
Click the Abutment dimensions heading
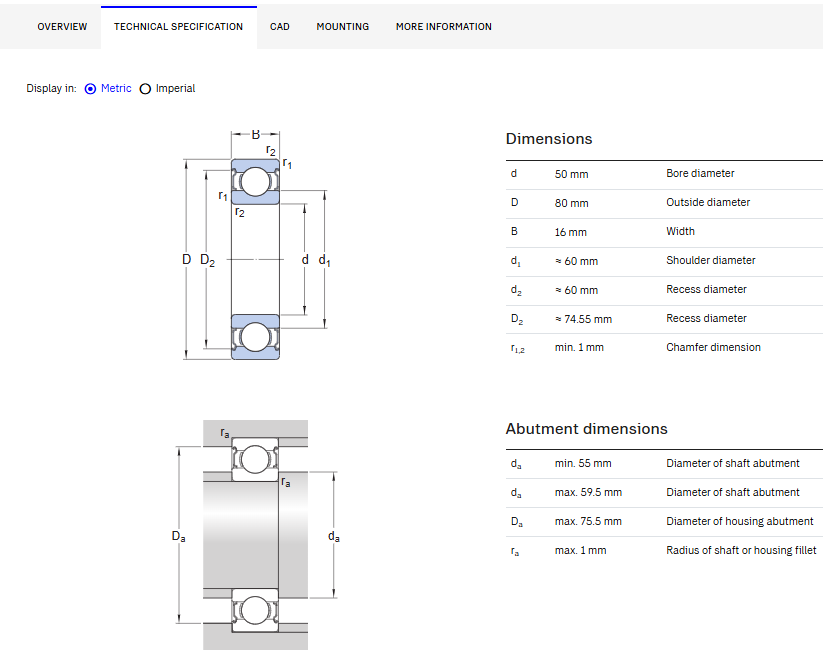(x=586, y=429)
